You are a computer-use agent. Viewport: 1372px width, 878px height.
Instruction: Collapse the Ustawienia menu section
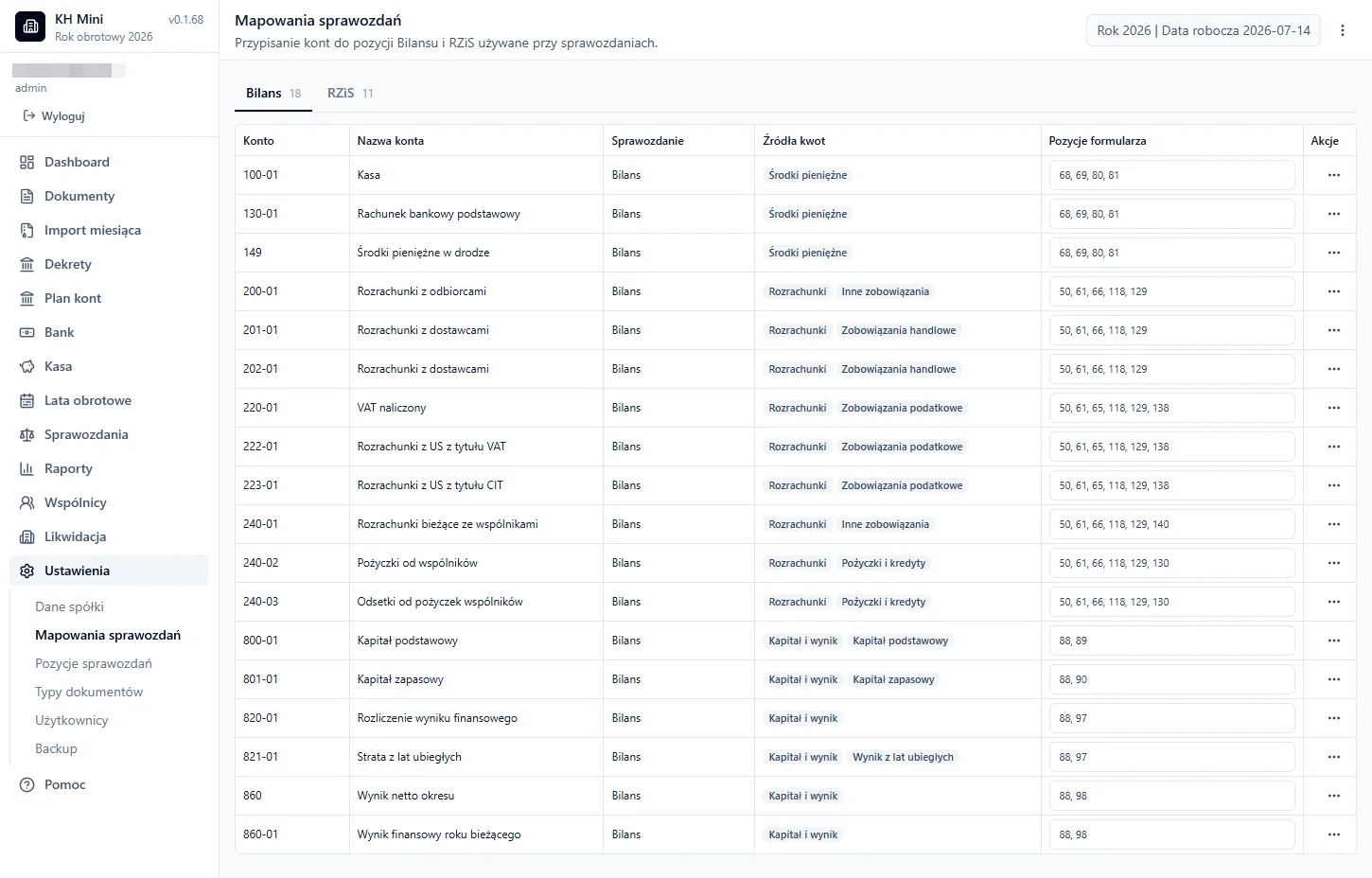(x=109, y=571)
